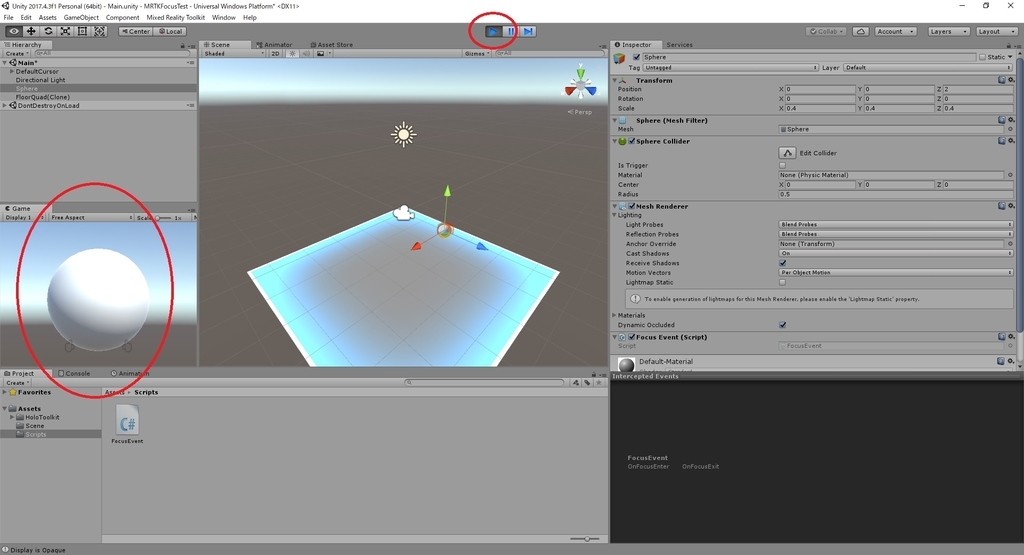Screen dimensions: 1024x555
Task: Expand DefaultCursor in Hierarchy
Action: click(x=11, y=71)
